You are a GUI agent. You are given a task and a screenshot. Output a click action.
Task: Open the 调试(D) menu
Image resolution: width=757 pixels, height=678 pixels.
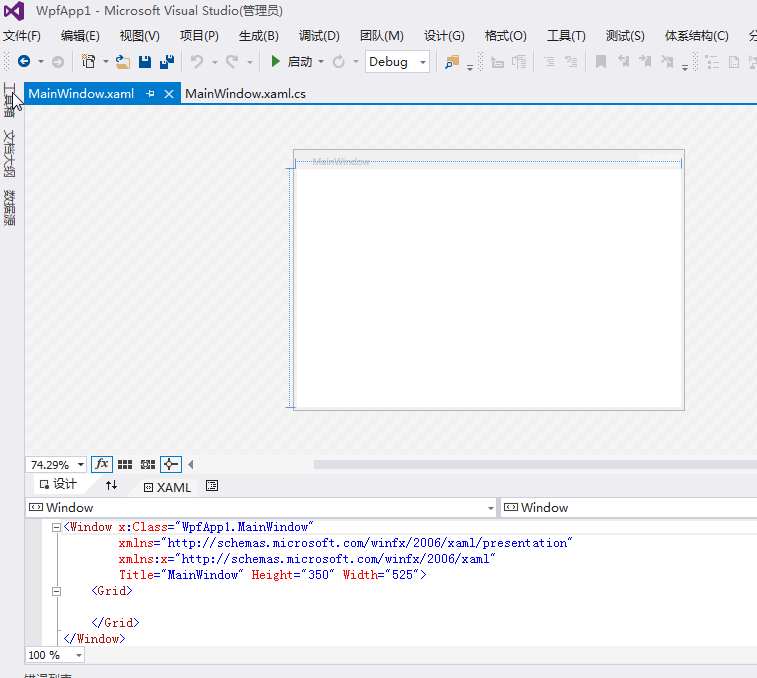click(x=319, y=36)
